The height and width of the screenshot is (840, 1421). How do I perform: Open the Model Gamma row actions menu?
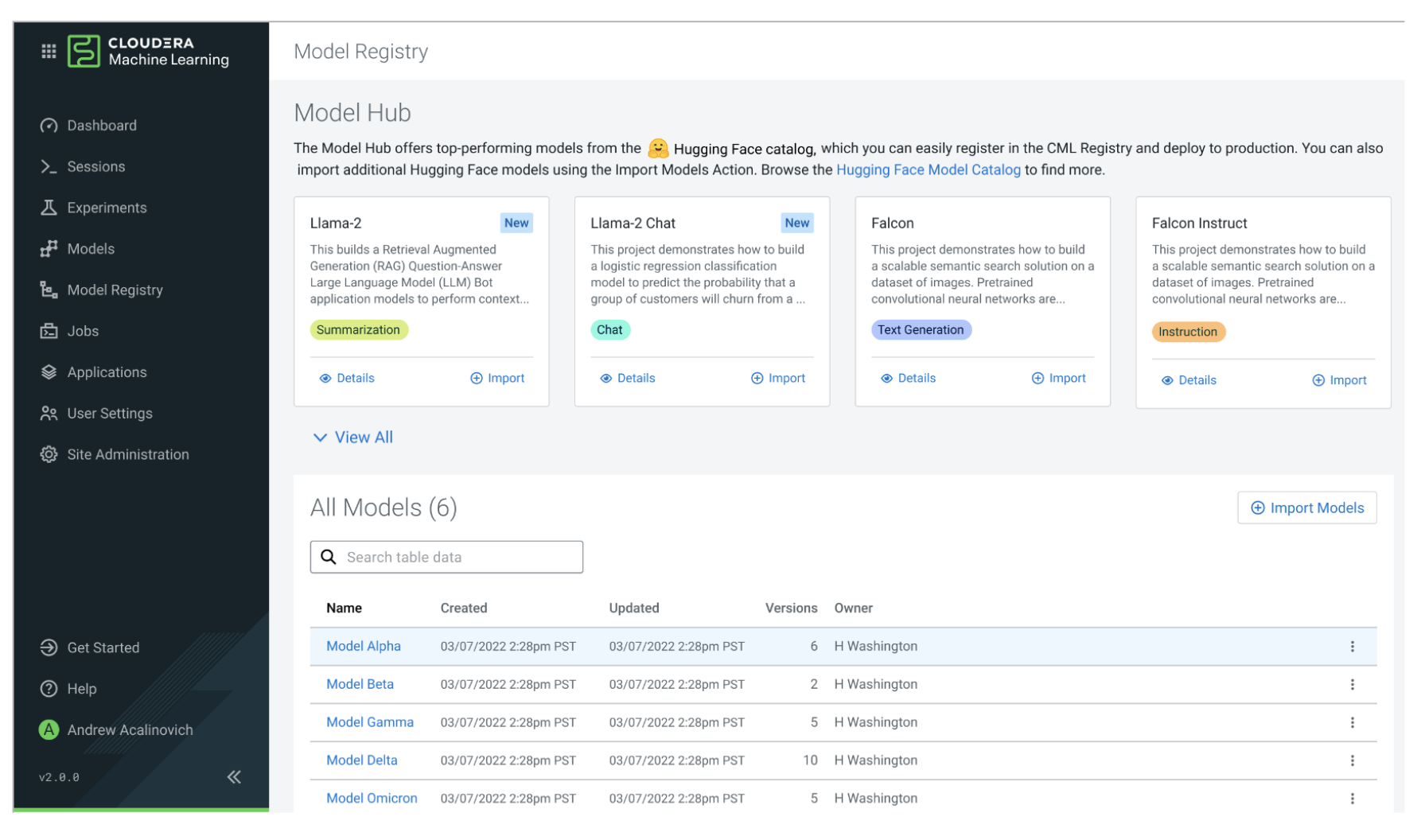pyautogui.click(x=1353, y=723)
